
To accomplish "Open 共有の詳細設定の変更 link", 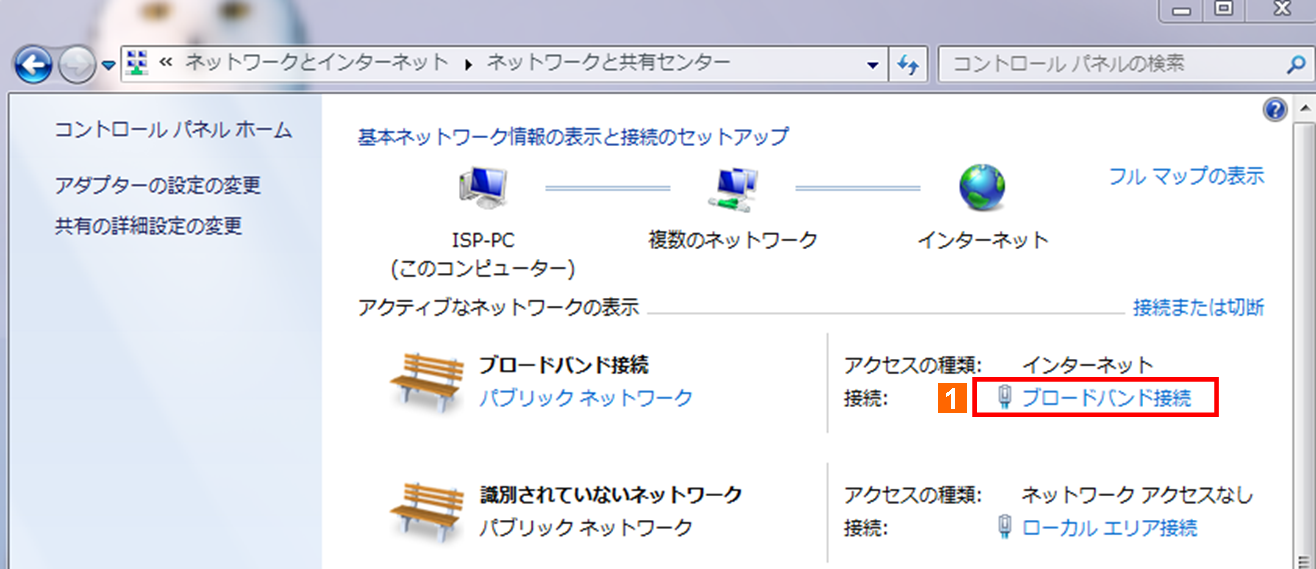I will coord(148,226).
